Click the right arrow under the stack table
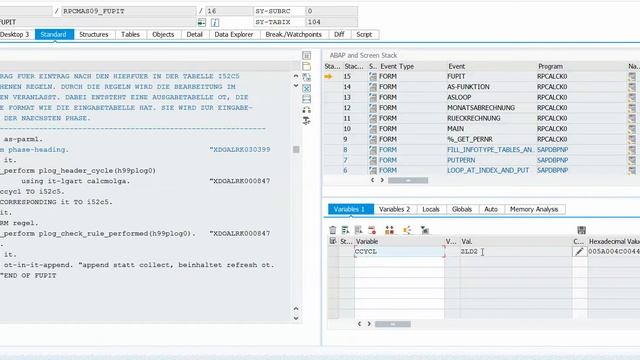This screenshot has height=360, width=640. click(x=382, y=180)
